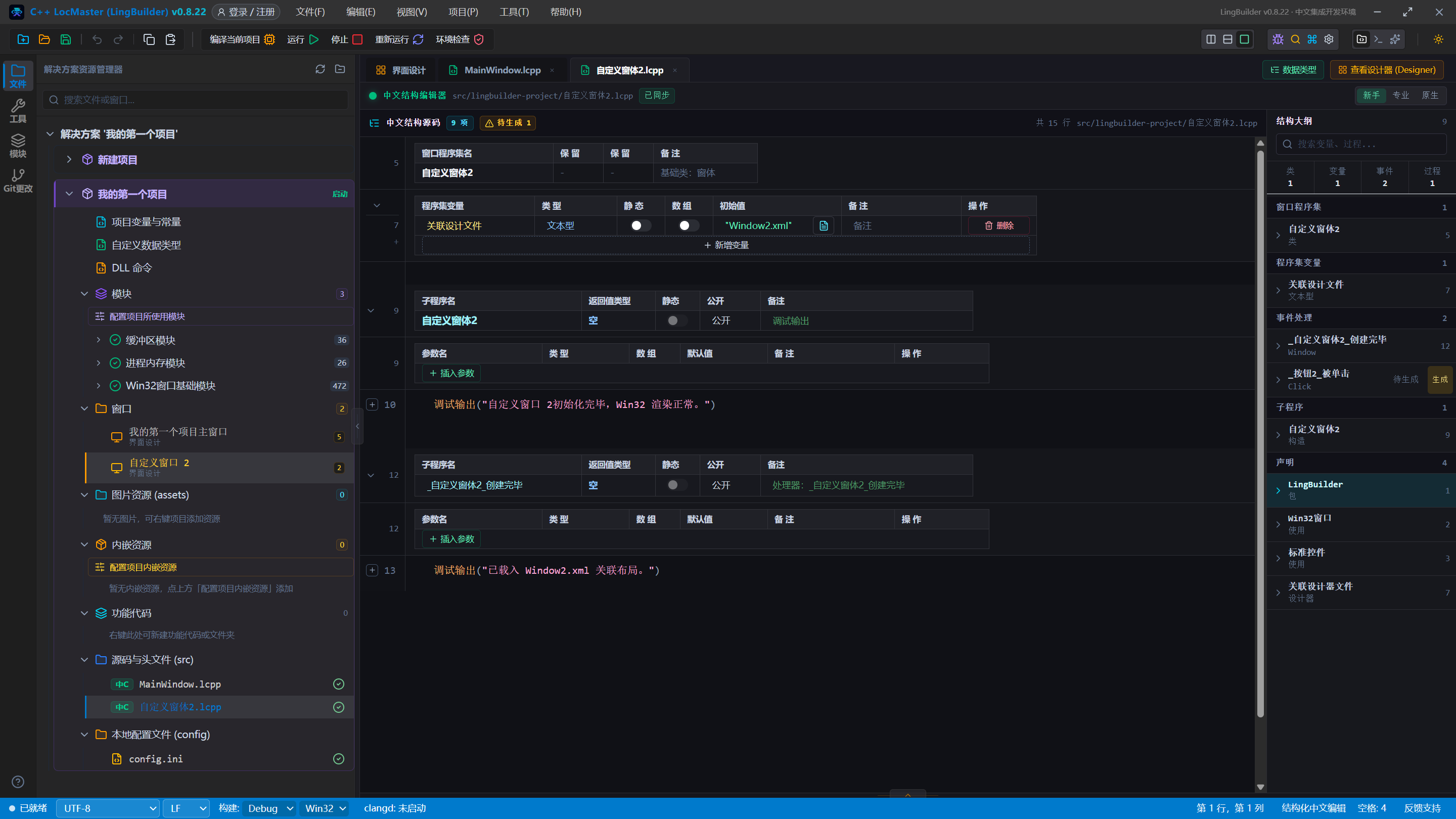The height and width of the screenshot is (819, 1456).
Task: Switch to the MainWindow.lcpp tab
Action: point(502,70)
